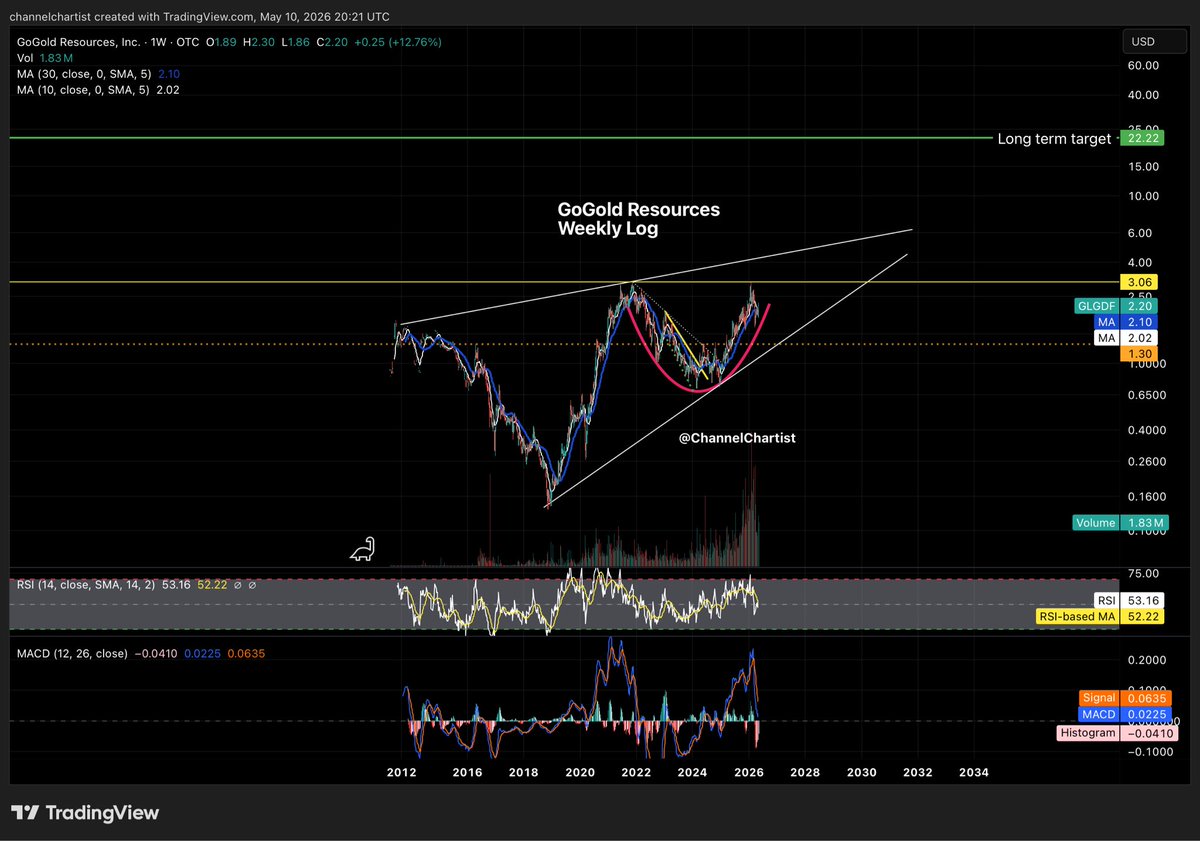1200x841 pixels.
Task: Select the MA (30, close, 0, SMA, 5) legend
Action: point(98,74)
